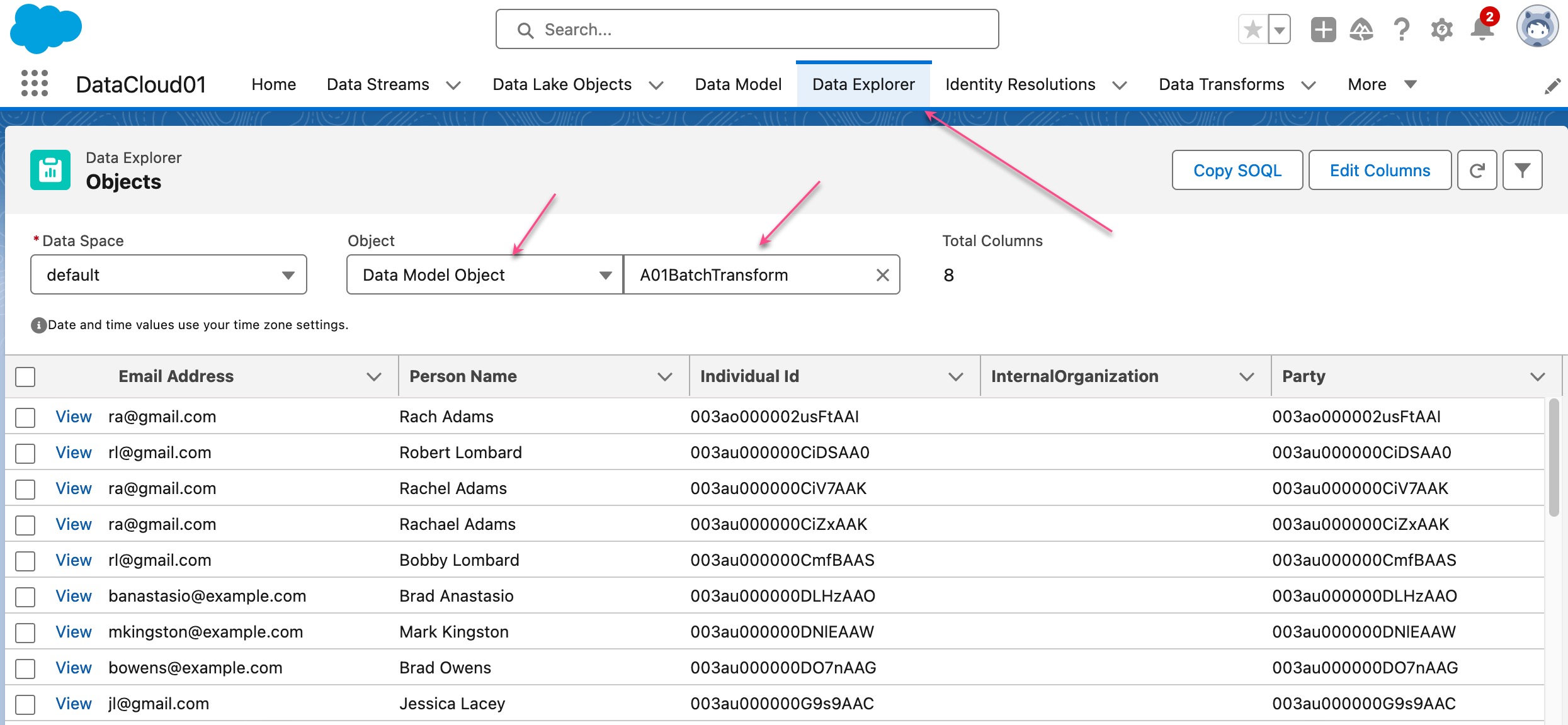Check the Rachael Adams row checkbox
This screenshot has height=725, width=1568.
click(x=25, y=525)
